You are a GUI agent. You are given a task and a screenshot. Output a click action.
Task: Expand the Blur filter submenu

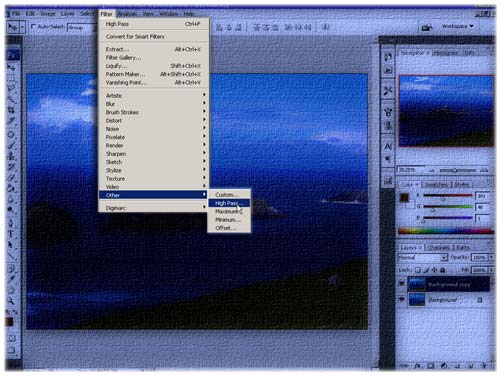153,104
